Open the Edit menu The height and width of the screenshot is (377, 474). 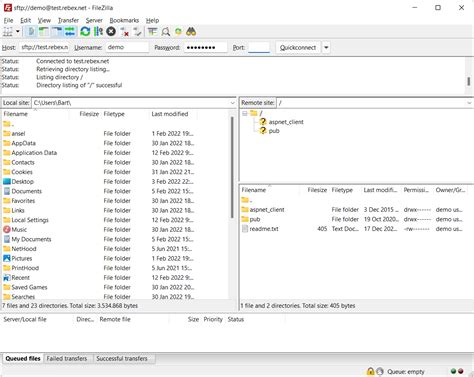[25, 20]
